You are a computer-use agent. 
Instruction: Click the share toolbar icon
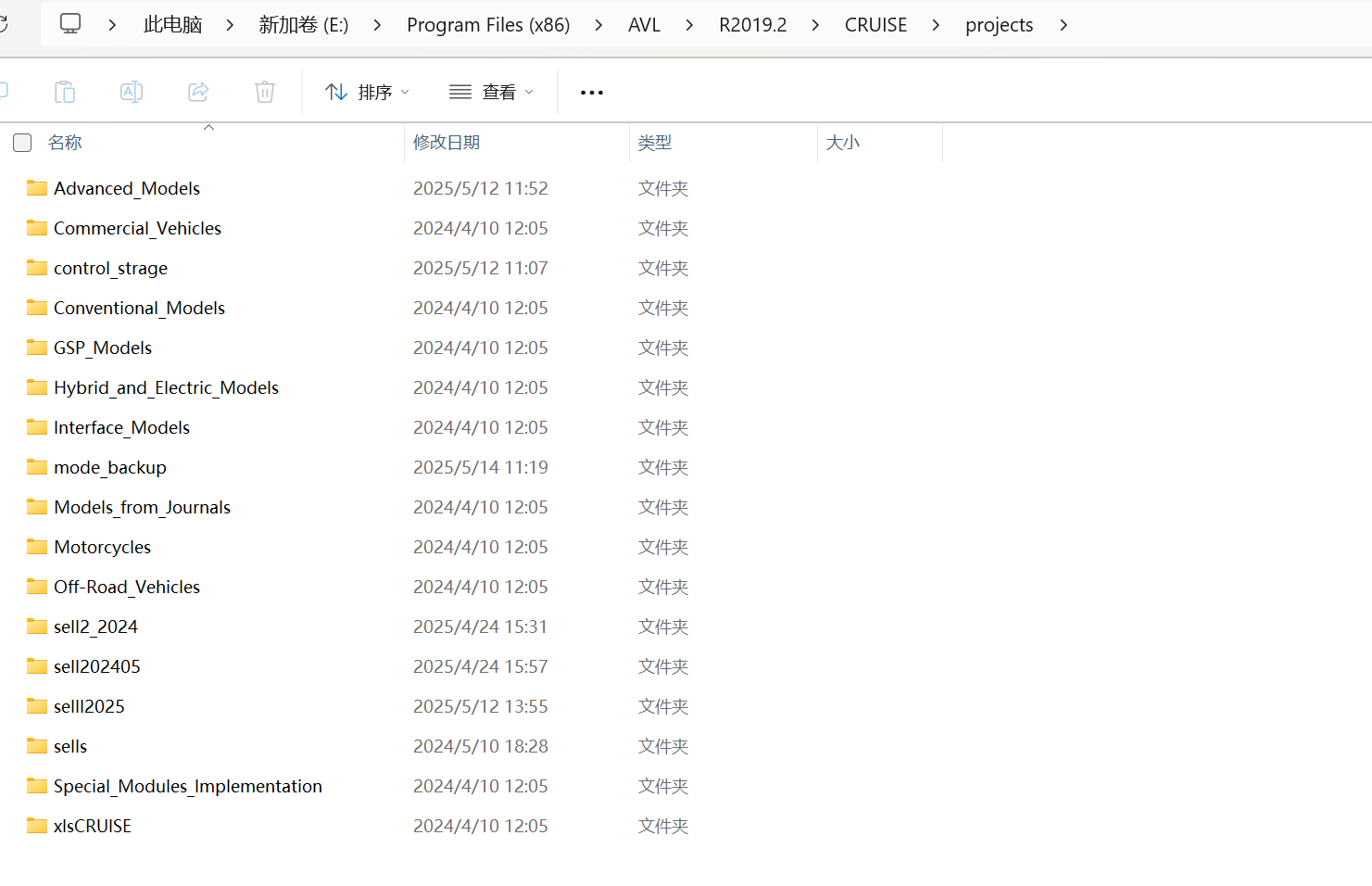(x=198, y=92)
